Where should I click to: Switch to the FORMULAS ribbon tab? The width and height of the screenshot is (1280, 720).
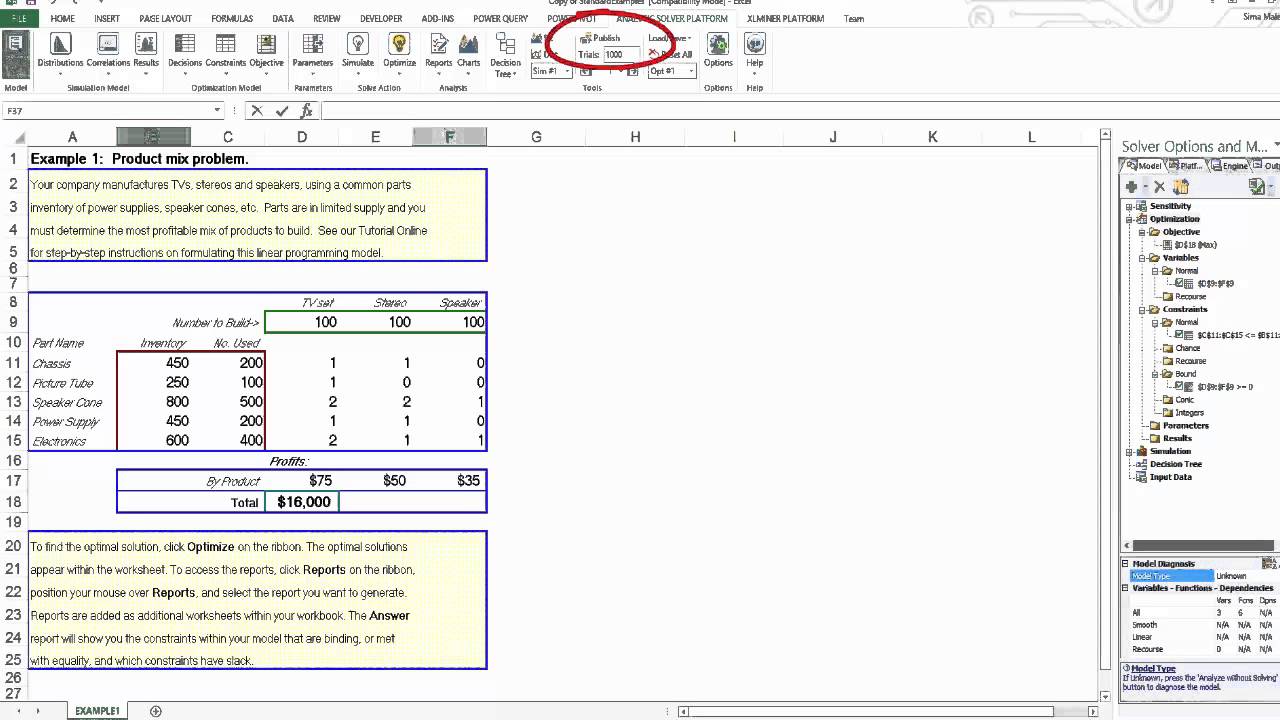click(232, 18)
